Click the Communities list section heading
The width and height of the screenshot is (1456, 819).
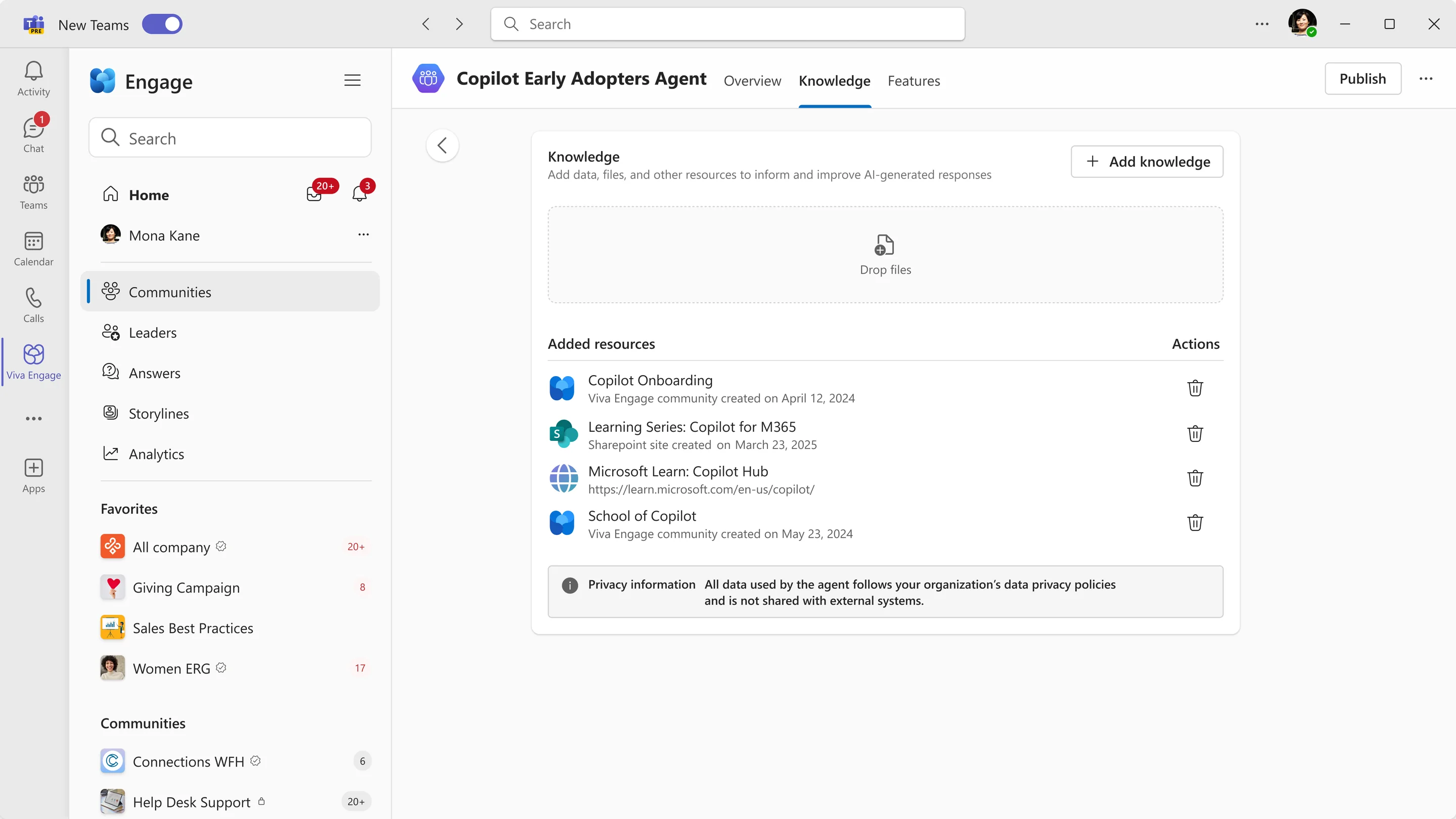(x=143, y=723)
